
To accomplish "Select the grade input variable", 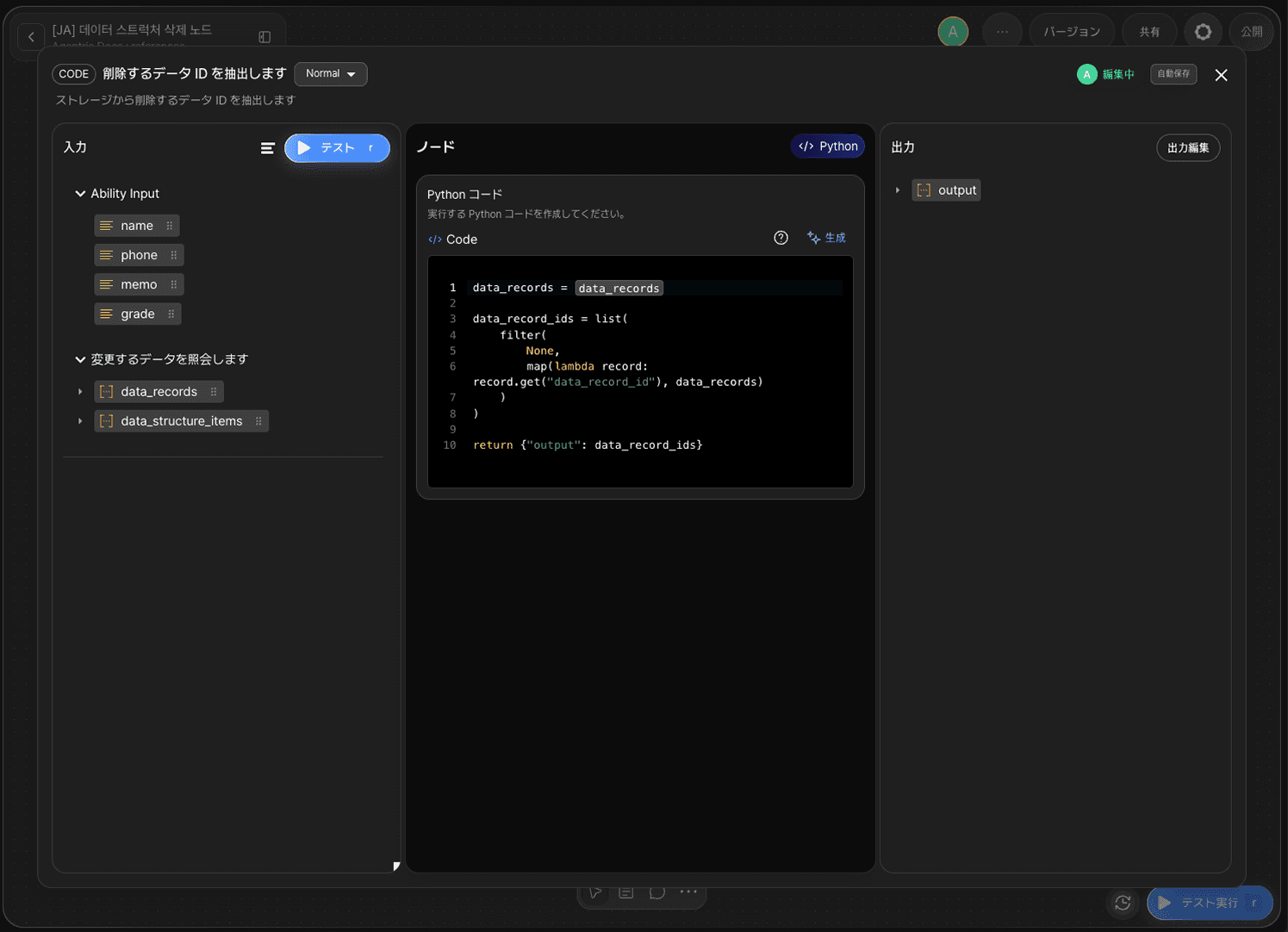I will 138,314.
